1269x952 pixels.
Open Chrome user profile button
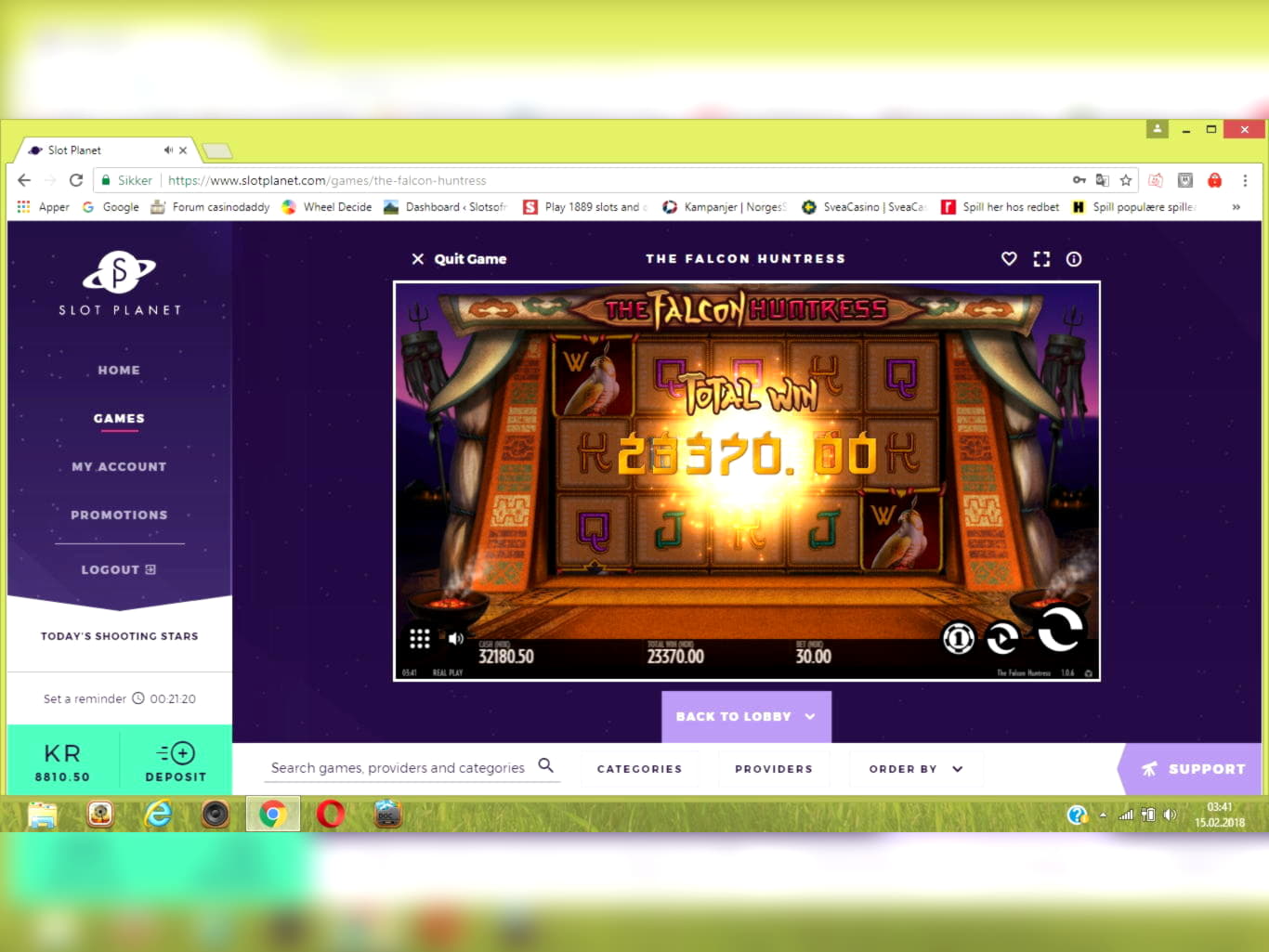click(1158, 129)
